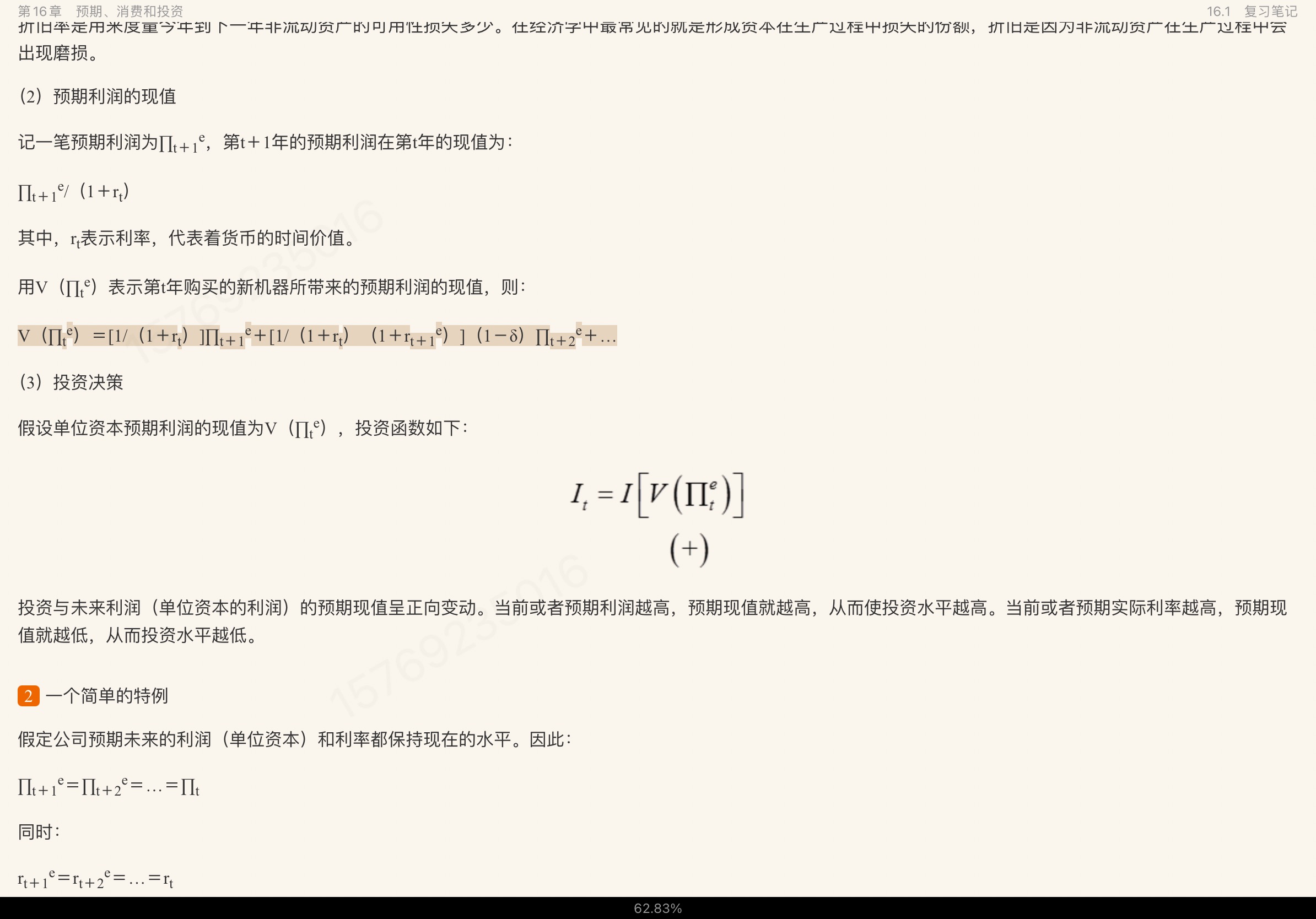Click the text 同时：
The height and width of the screenshot is (919, 1316).
pos(39,831)
